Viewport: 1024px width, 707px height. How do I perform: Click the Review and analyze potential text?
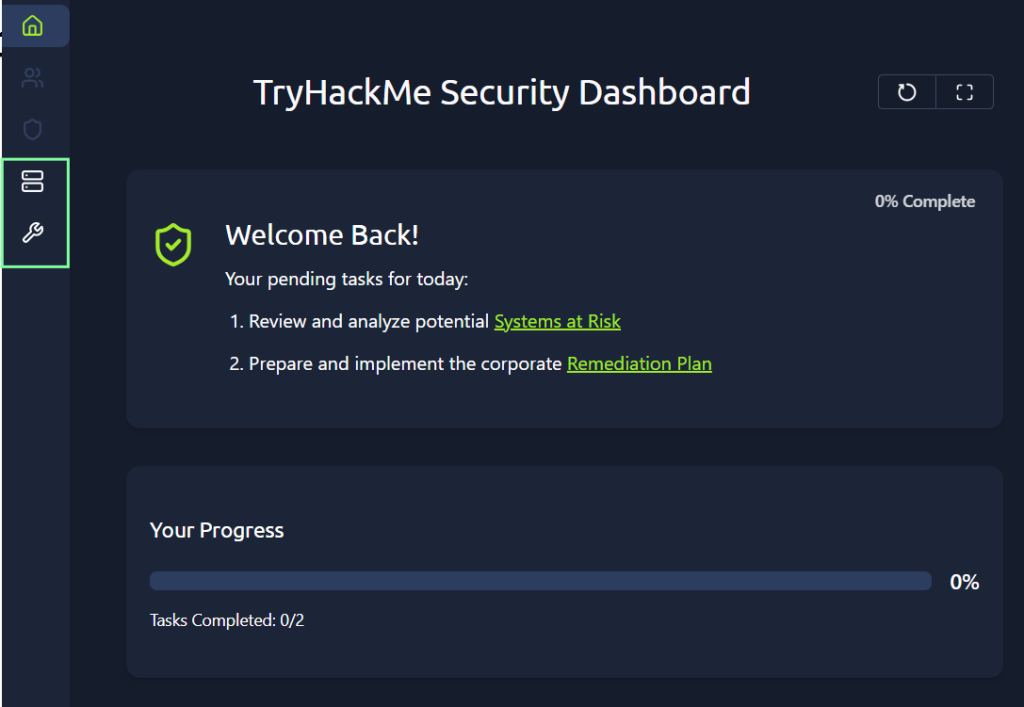pos(369,322)
